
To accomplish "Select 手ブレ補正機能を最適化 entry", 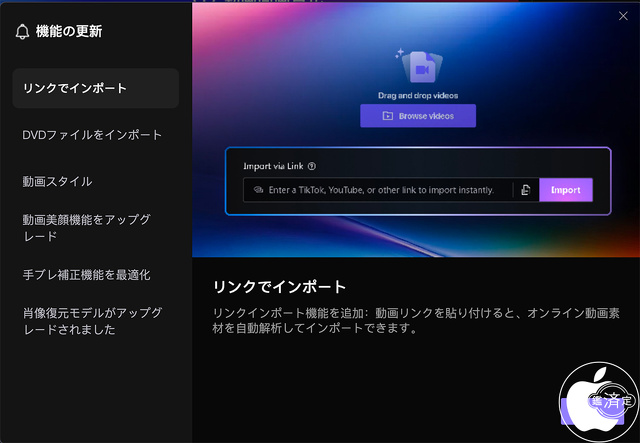I will [x=87, y=275].
